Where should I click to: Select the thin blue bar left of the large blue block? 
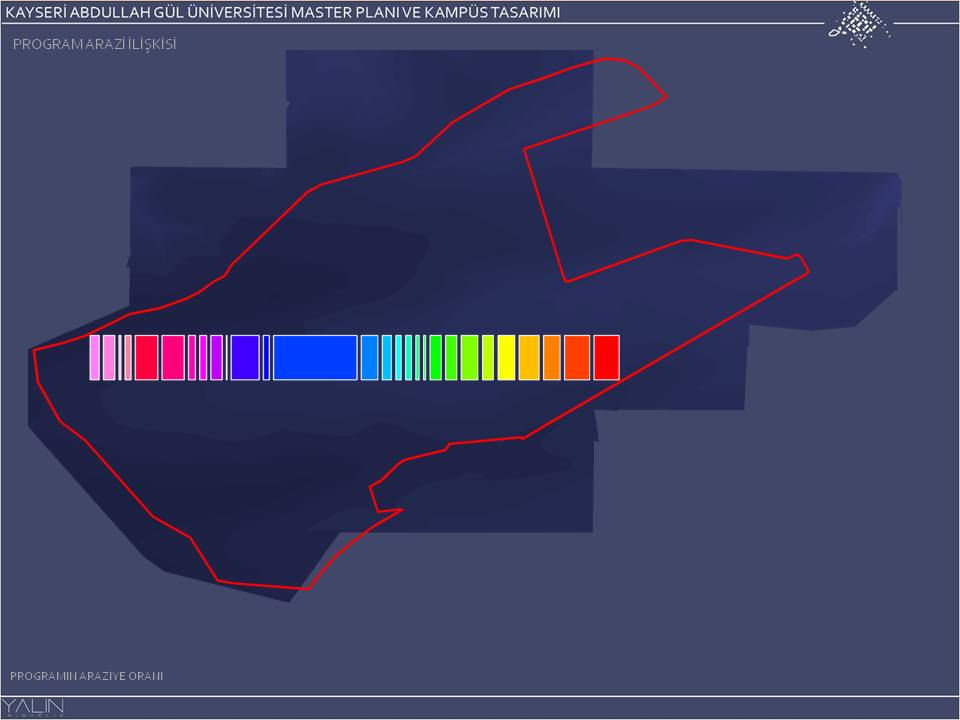click(x=267, y=358)
